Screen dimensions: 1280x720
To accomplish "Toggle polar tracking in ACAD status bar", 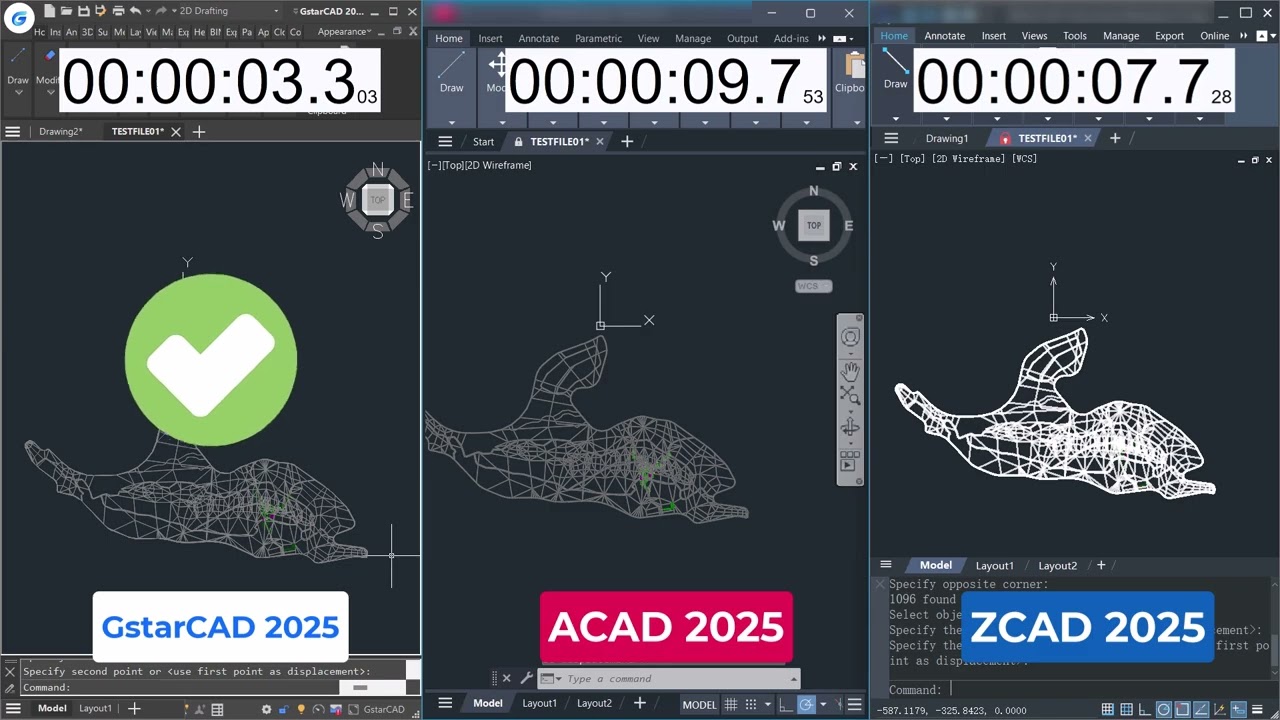I will (x=806, y=705).
